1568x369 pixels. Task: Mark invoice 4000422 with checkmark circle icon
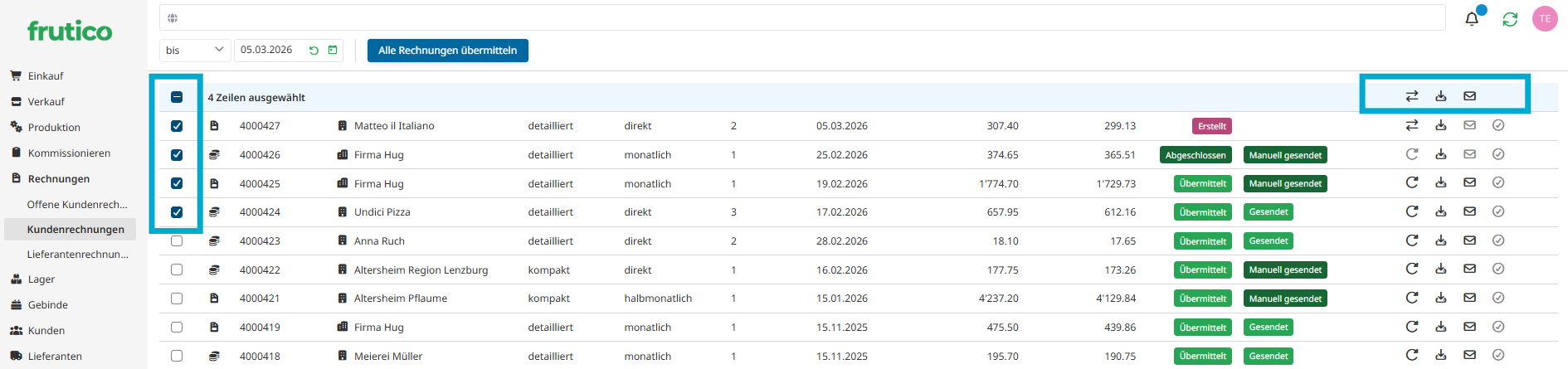pyautogui.click(x=1498, y=269)
